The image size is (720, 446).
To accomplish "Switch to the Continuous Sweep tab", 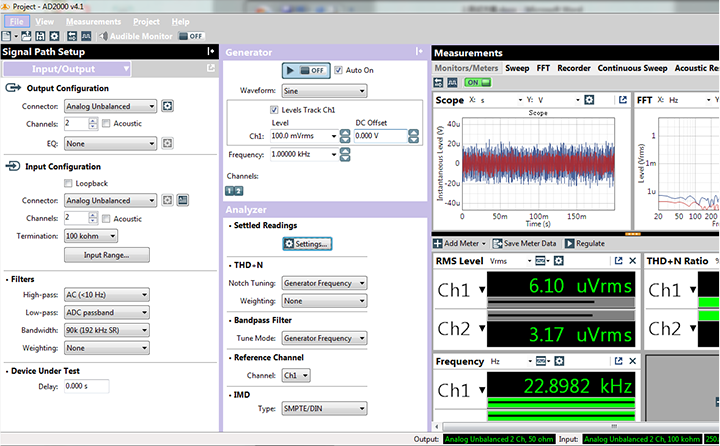I will (x=632, y=68).
